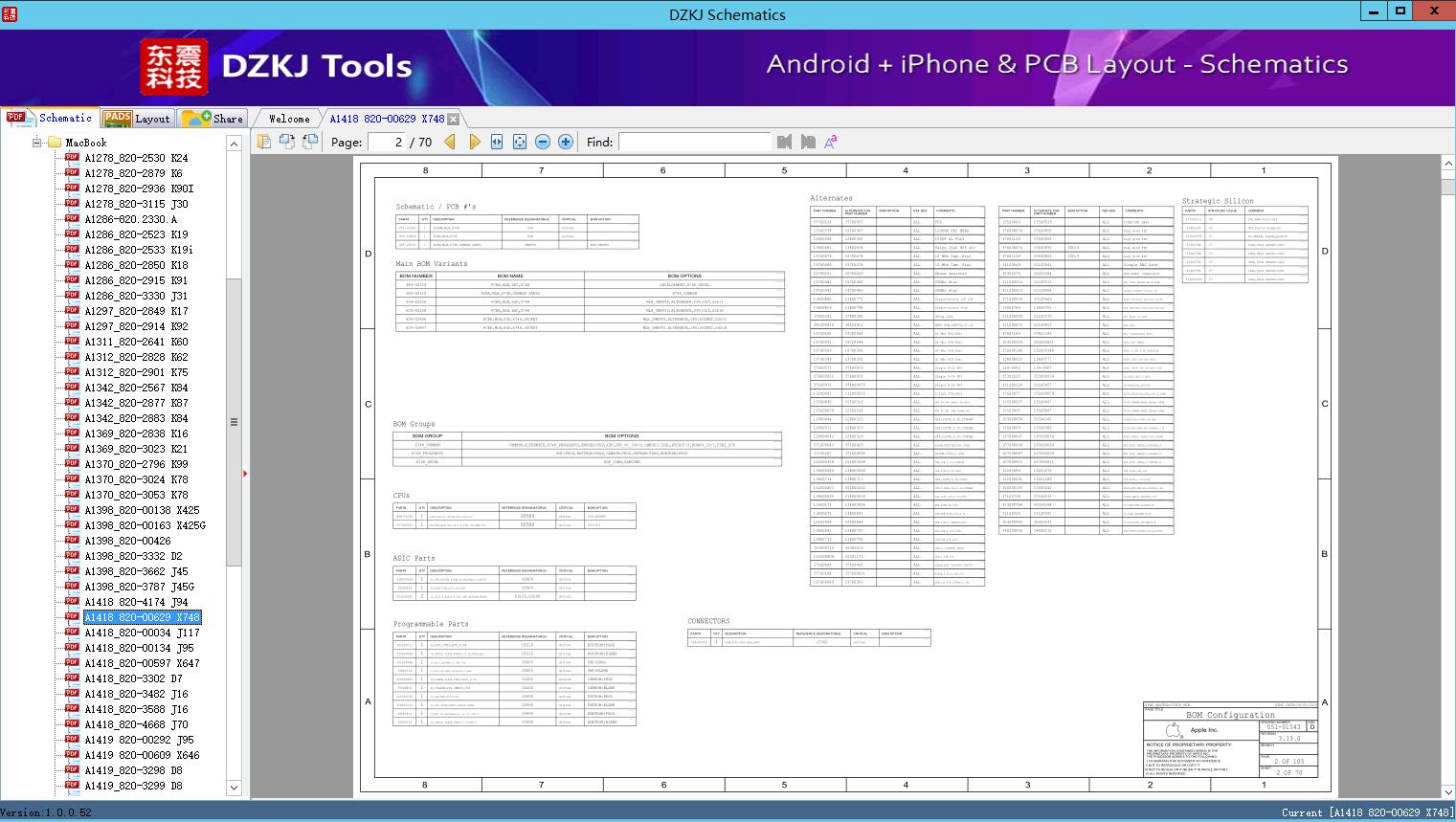Switch to the Layout tab

[x=137, y=119]
